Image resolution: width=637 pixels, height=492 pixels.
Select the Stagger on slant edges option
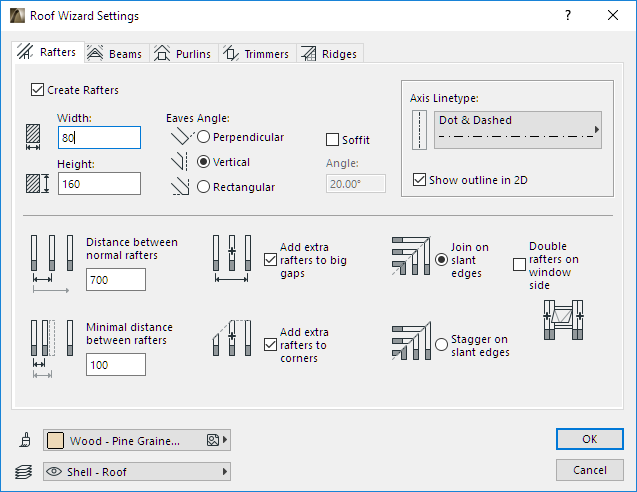coord(442,345)
